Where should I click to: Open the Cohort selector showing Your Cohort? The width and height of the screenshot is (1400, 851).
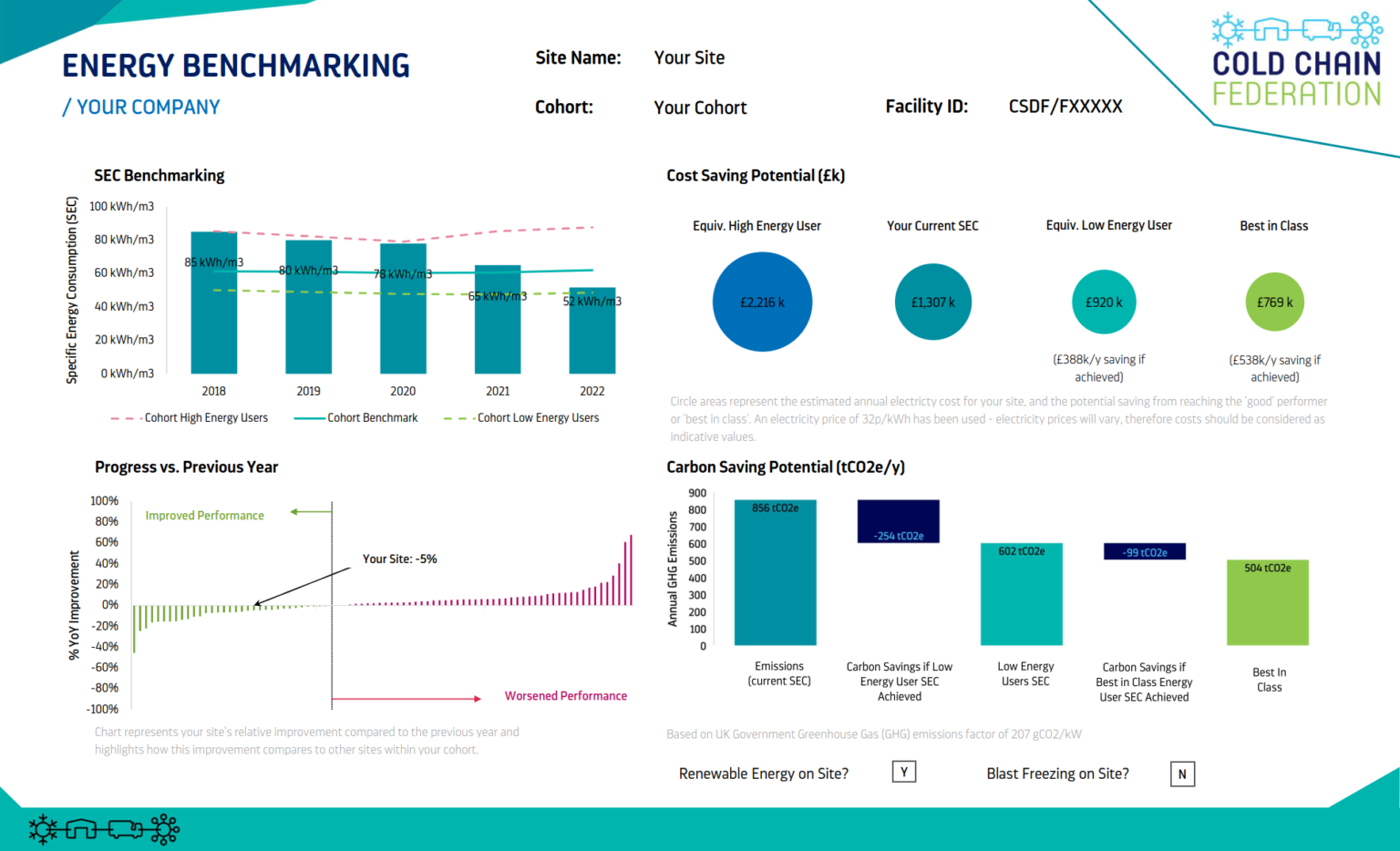pyautogui.click(x=700, y=108)
